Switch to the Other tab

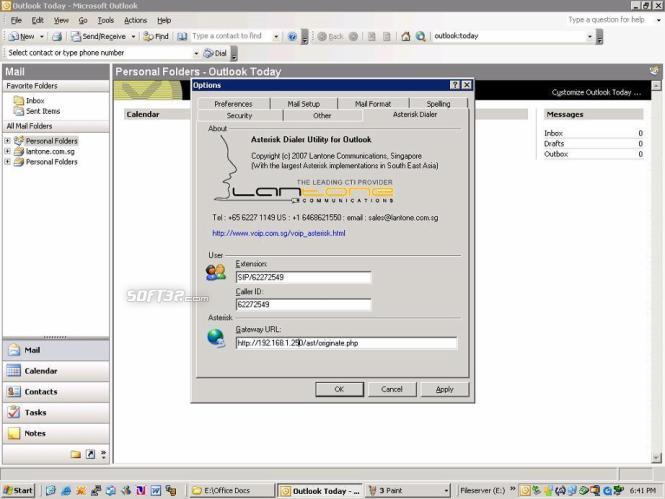(322, 115)
